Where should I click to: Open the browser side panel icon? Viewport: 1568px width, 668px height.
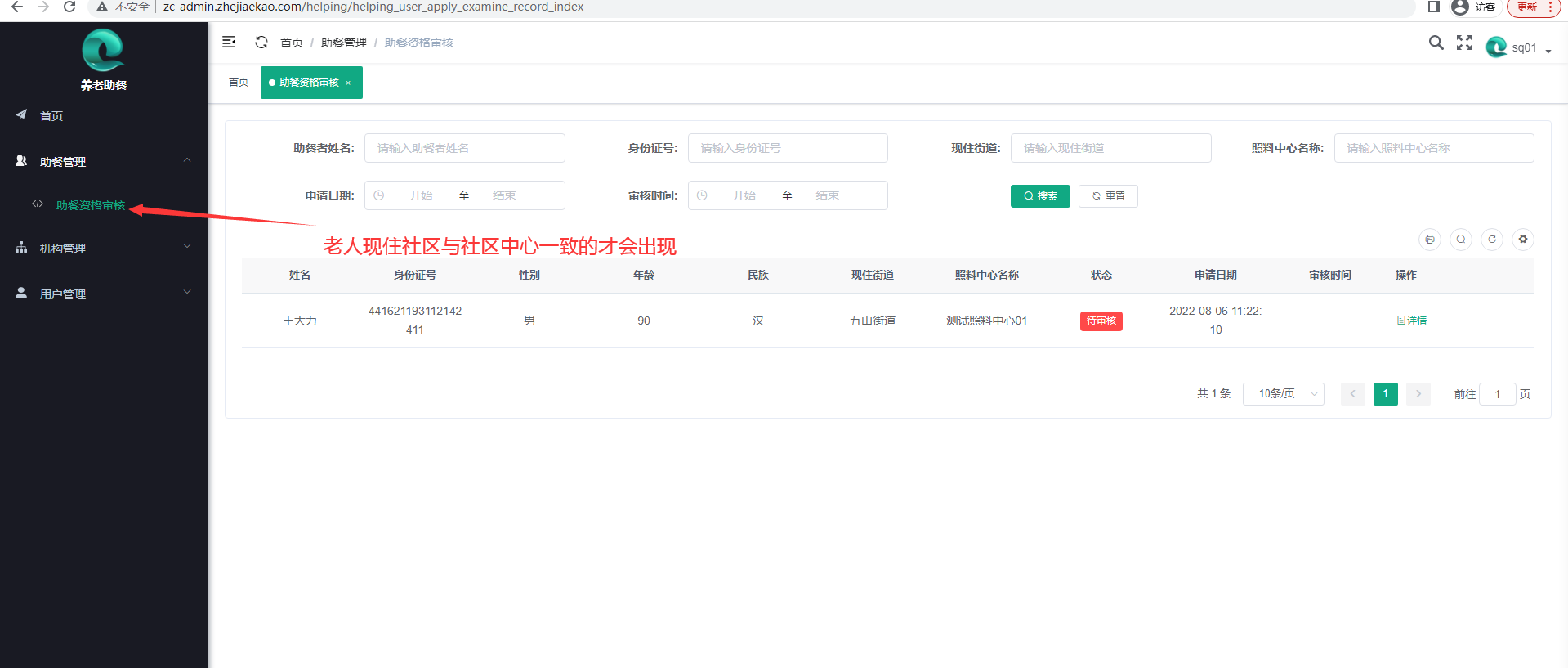pyautogui.click(x=1434, y=7)
